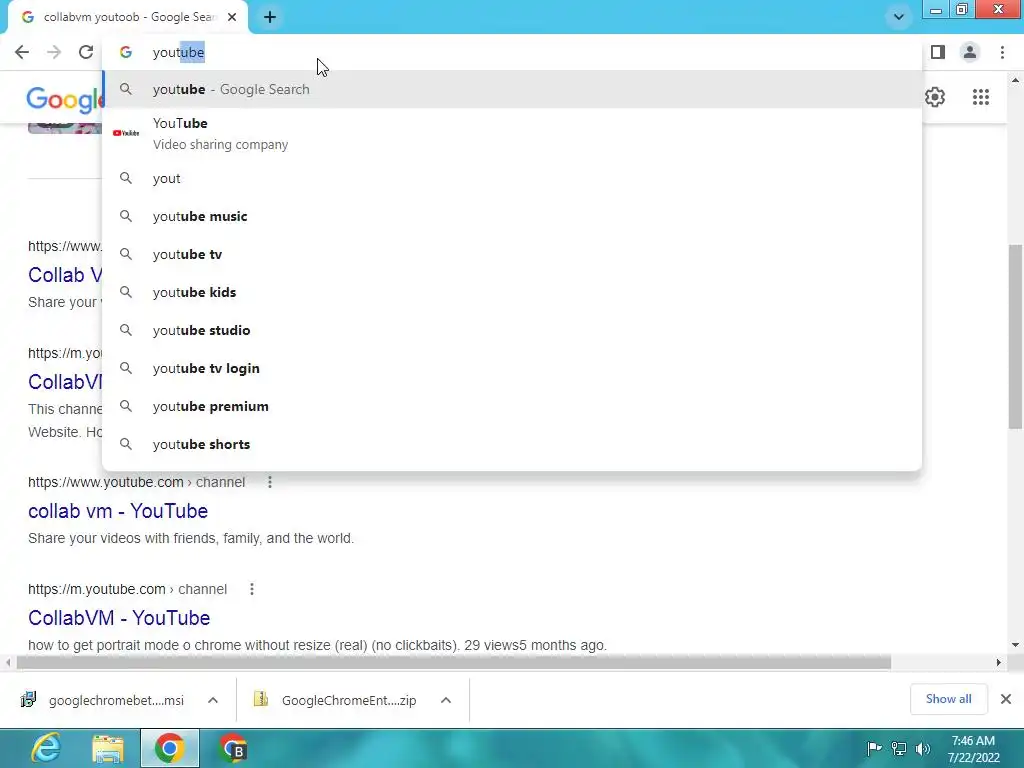1024x768 pixels.
Task: Select 'youtube tv' suggestion
Action: 513,254
